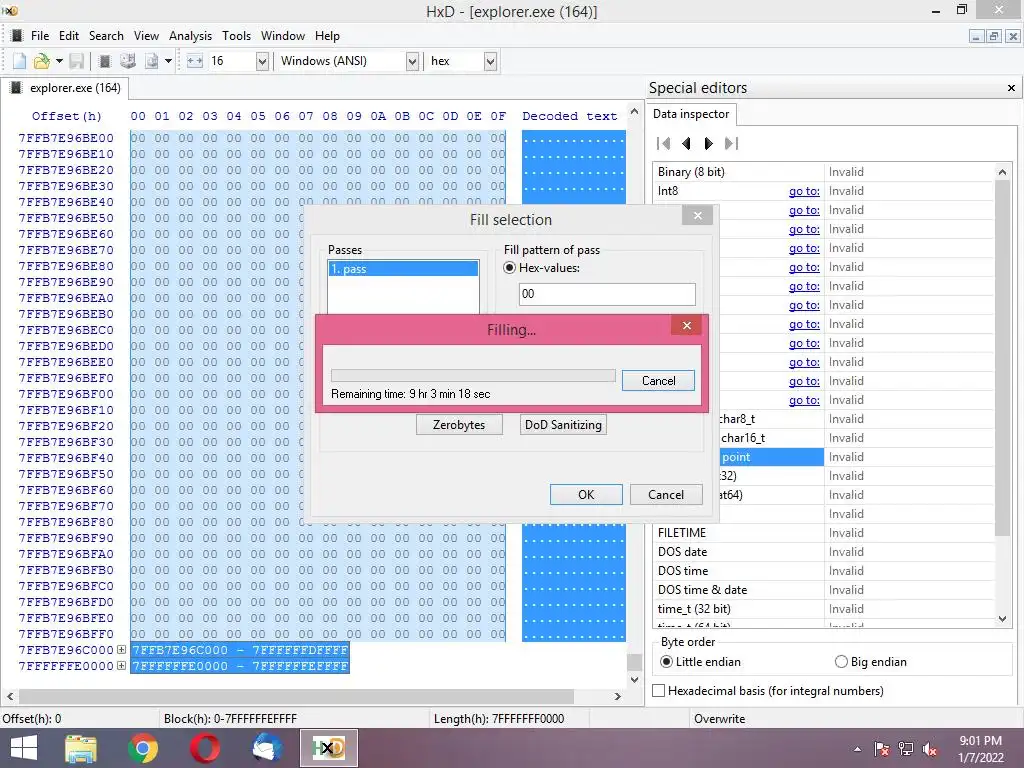The image size is (1024, 768).
Task: Cancel the Filling progress operation
Action: tap(658, 381)
